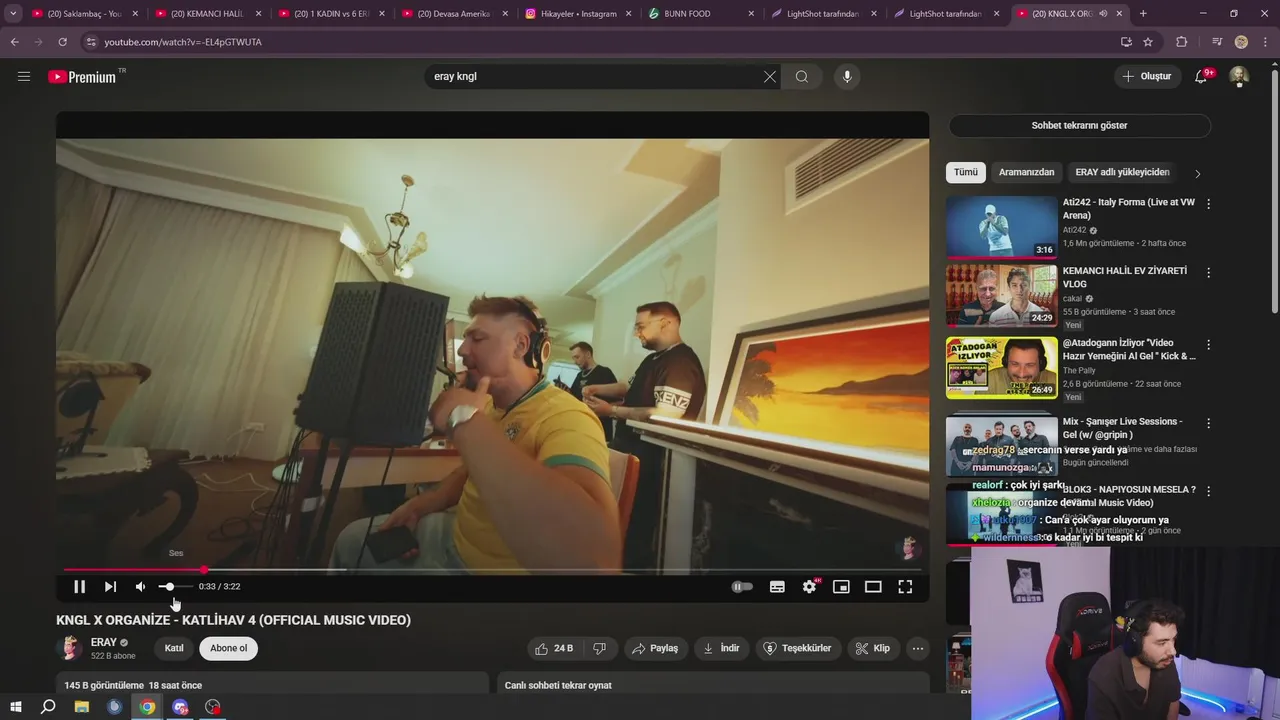Reload the page

click(x=62, y=42)
